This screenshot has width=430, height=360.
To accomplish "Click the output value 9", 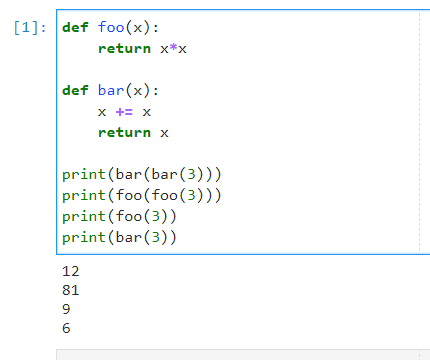I will (x=66, y=309).
